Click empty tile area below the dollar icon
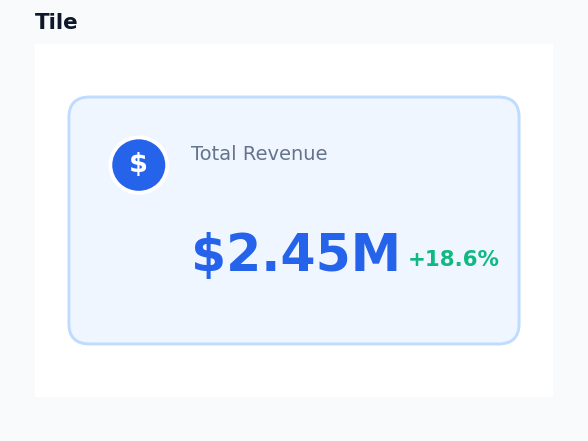Screen dimensions: 588x441 click(139, 262)
